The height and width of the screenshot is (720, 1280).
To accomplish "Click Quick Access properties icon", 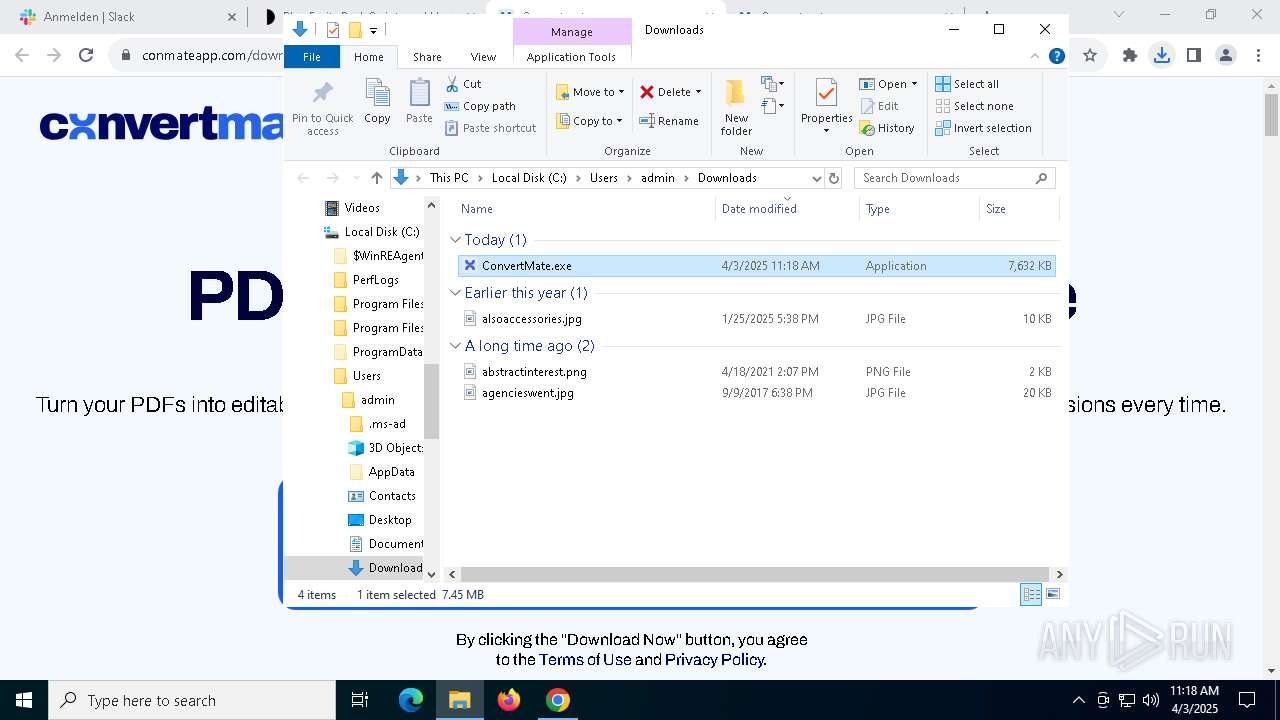I will coord(333,30).
